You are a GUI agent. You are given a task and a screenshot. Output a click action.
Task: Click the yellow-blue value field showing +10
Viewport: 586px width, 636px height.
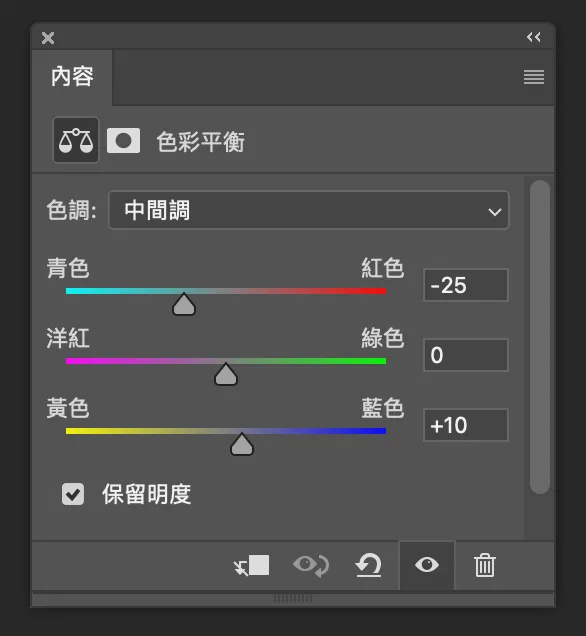click(x=466, y=425)
